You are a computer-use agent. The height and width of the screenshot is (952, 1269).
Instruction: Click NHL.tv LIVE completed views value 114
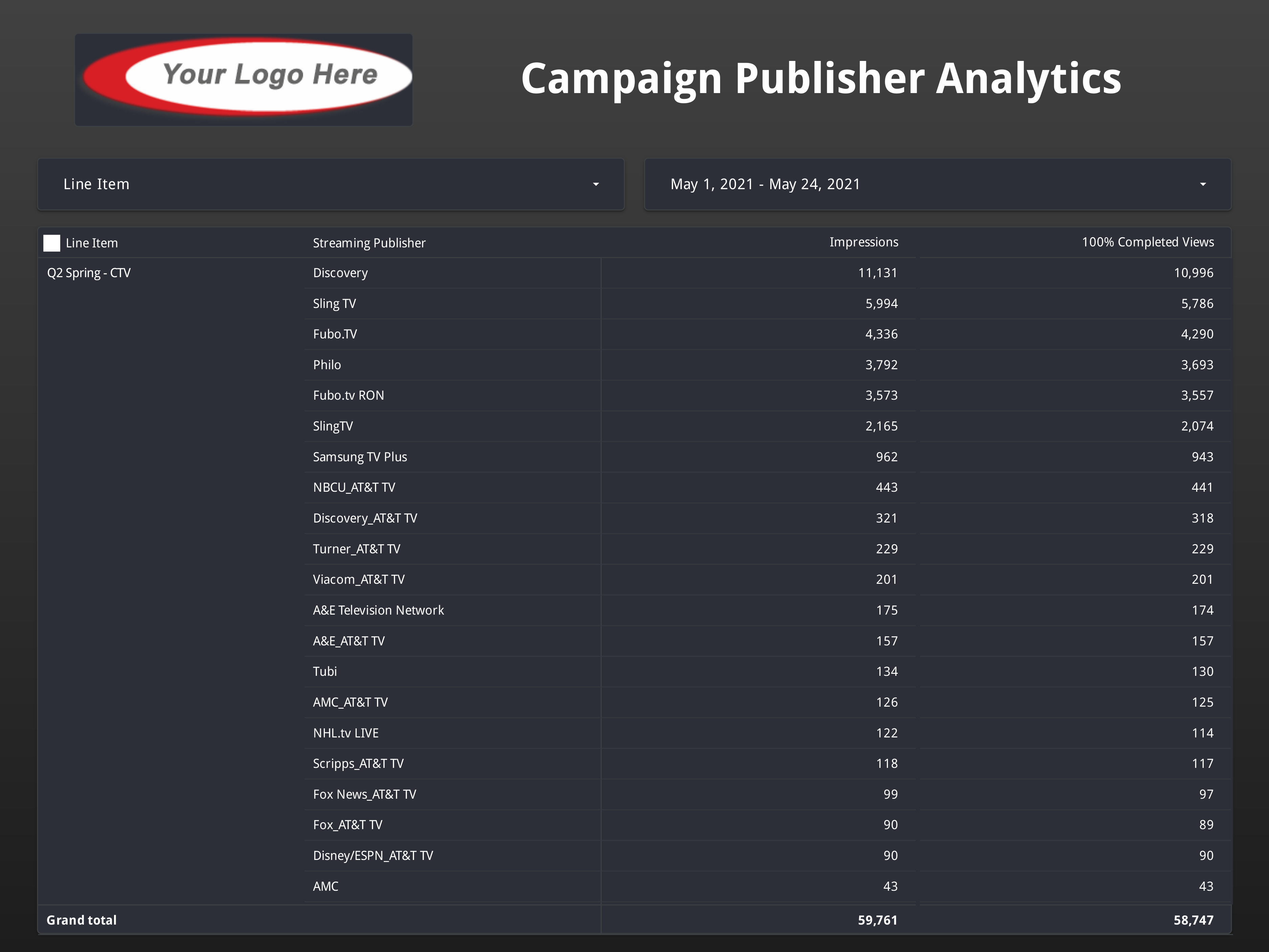tap(1202, 733)
